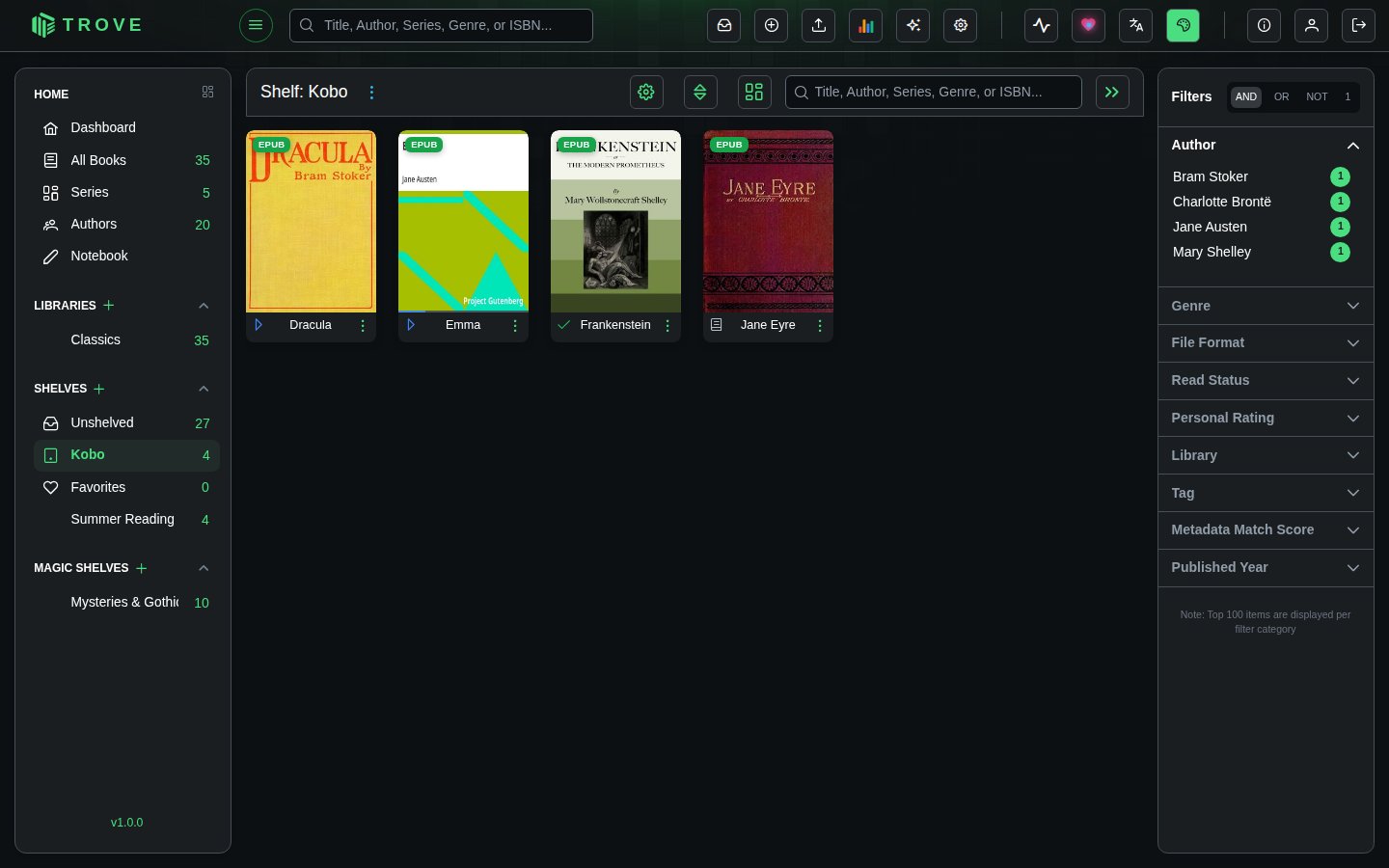Collapse the Libraries sidebar section

point(204,306)
